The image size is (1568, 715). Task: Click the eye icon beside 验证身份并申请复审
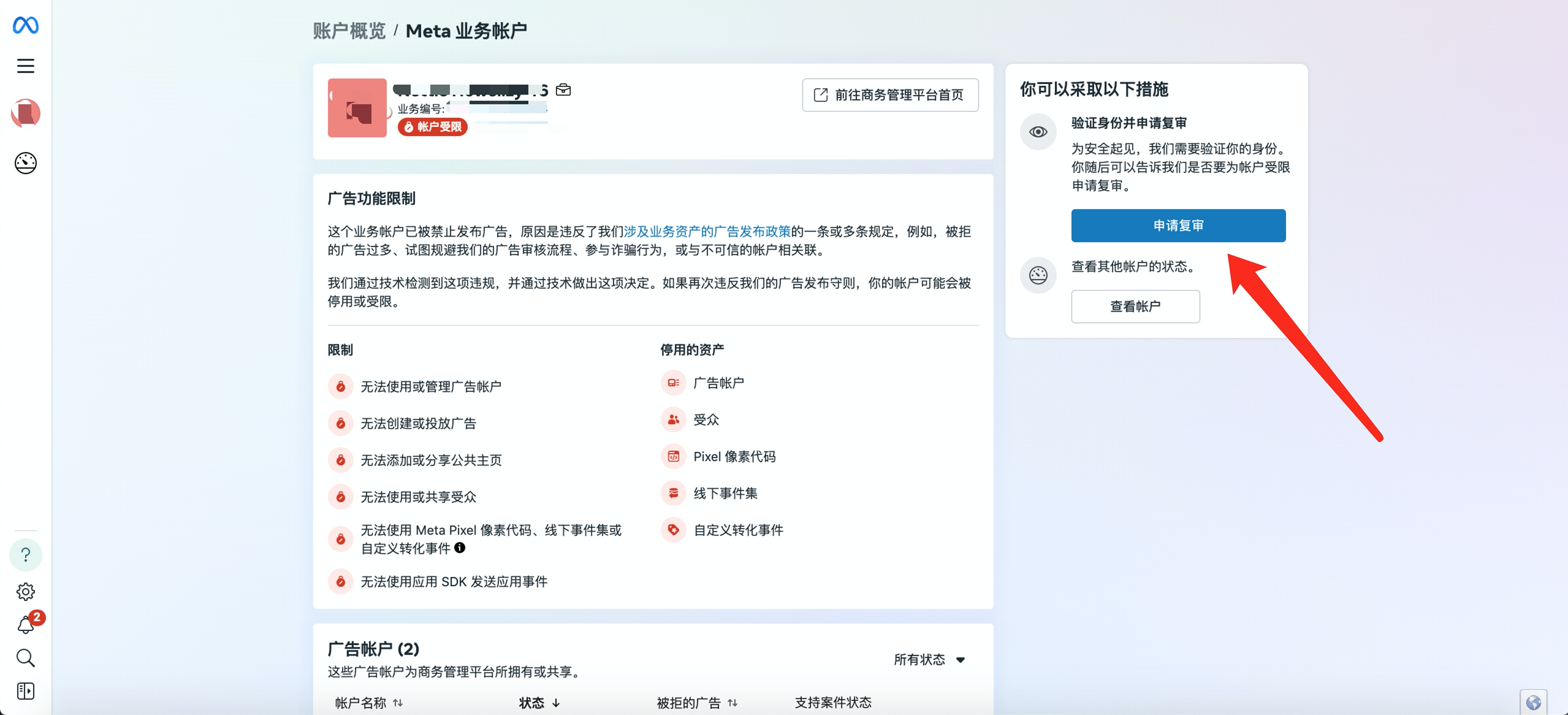(1038, 132)
